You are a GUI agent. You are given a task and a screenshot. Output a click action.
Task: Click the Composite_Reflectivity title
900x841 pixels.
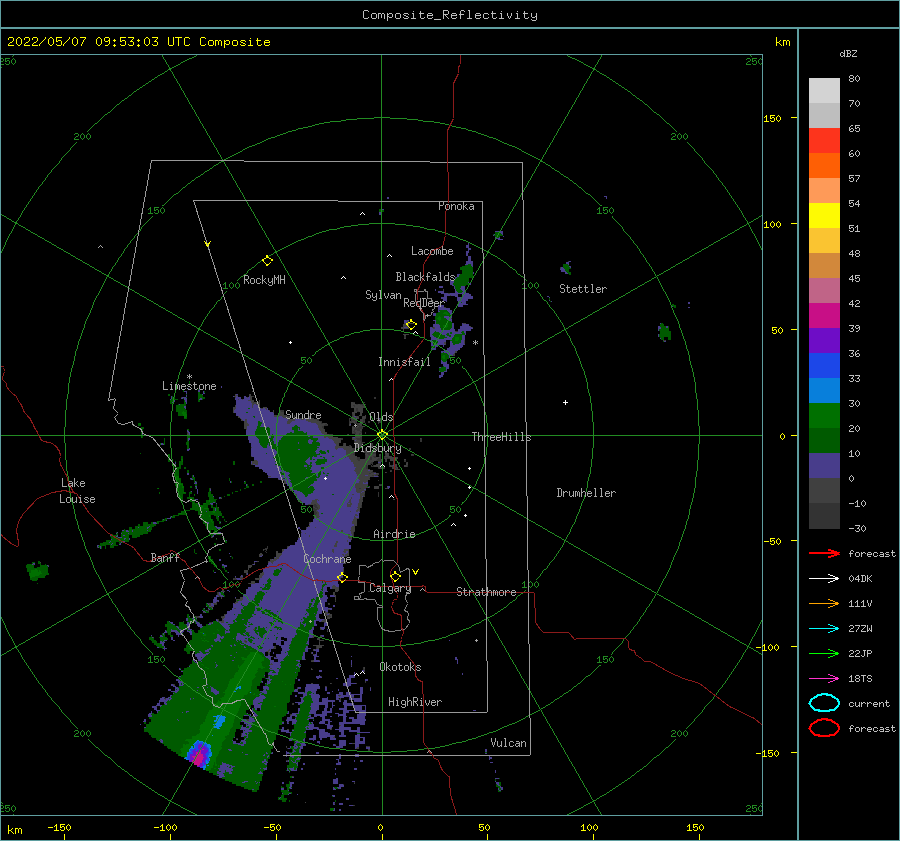click(x=450, y=15)
